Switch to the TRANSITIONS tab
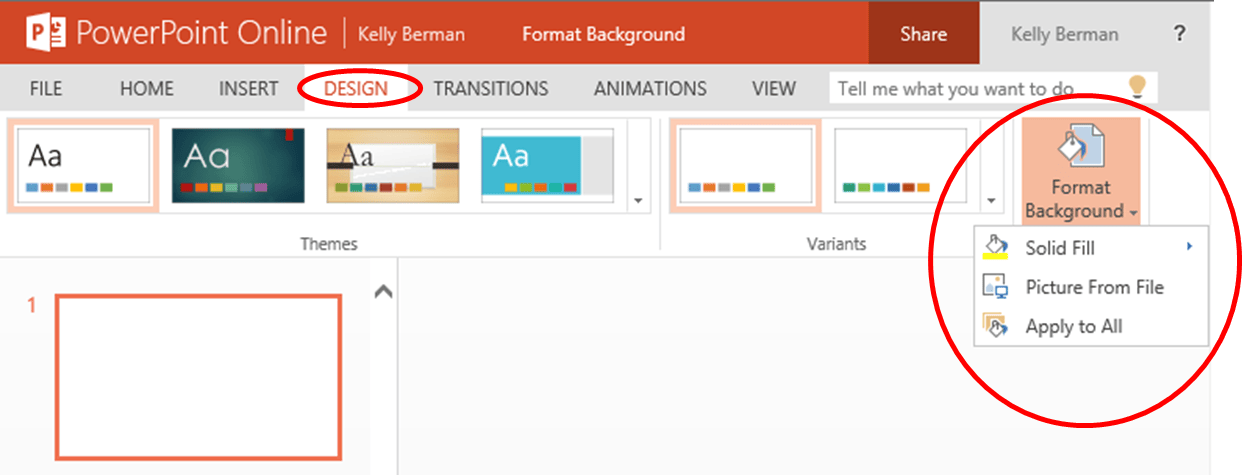 click(491, 88)
